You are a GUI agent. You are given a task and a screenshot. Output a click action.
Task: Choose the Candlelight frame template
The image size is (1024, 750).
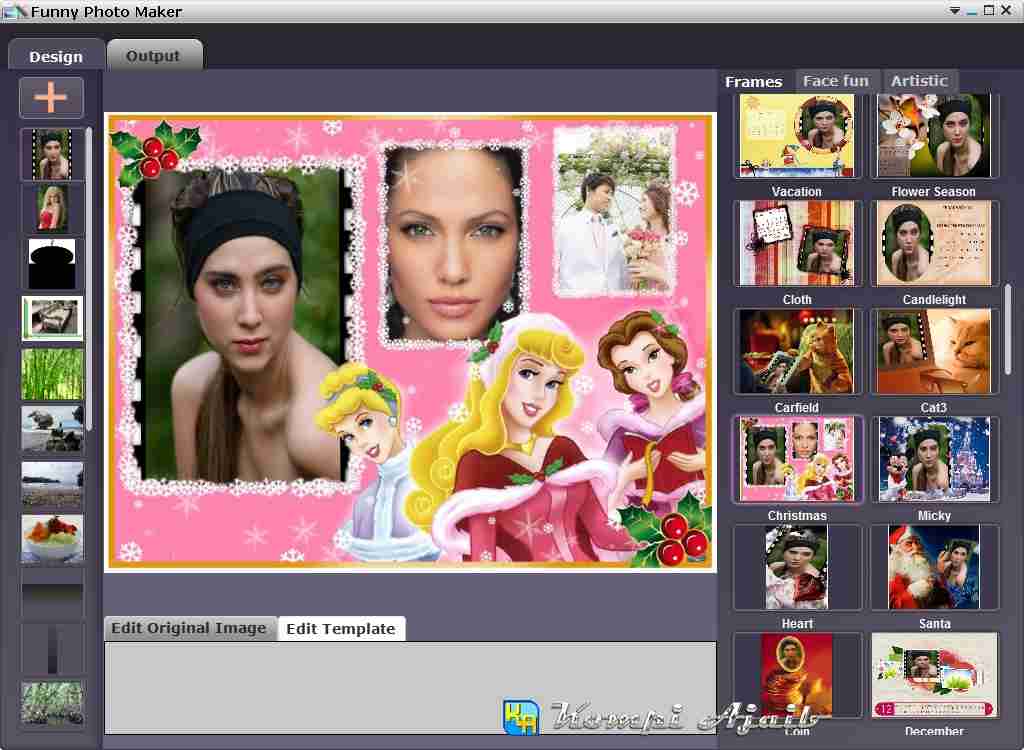[934, 243]
